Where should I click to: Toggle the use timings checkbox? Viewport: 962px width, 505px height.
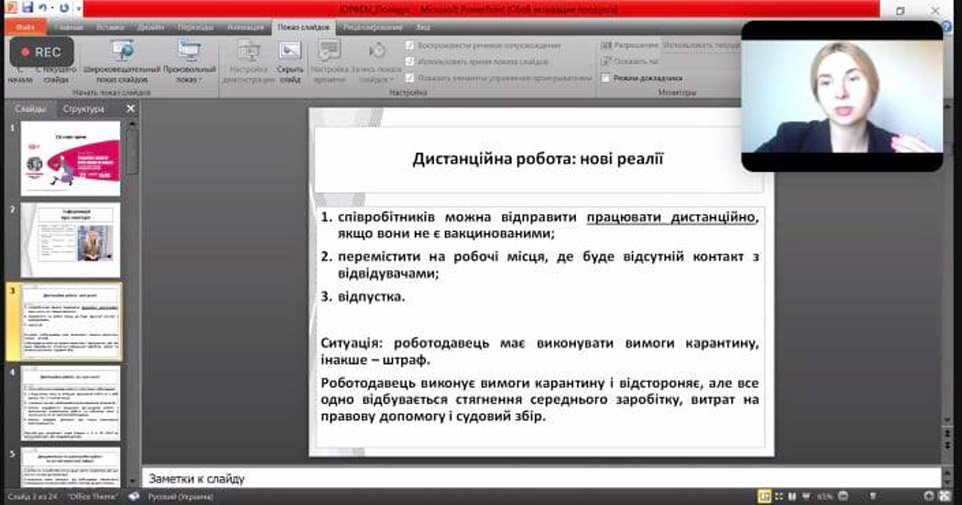tap(411, 61)
